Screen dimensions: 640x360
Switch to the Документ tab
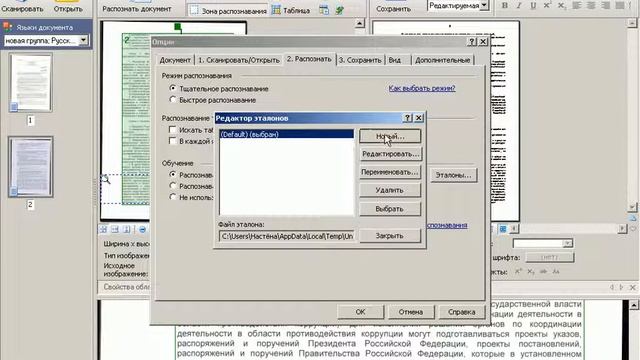(x=175, y=60)
